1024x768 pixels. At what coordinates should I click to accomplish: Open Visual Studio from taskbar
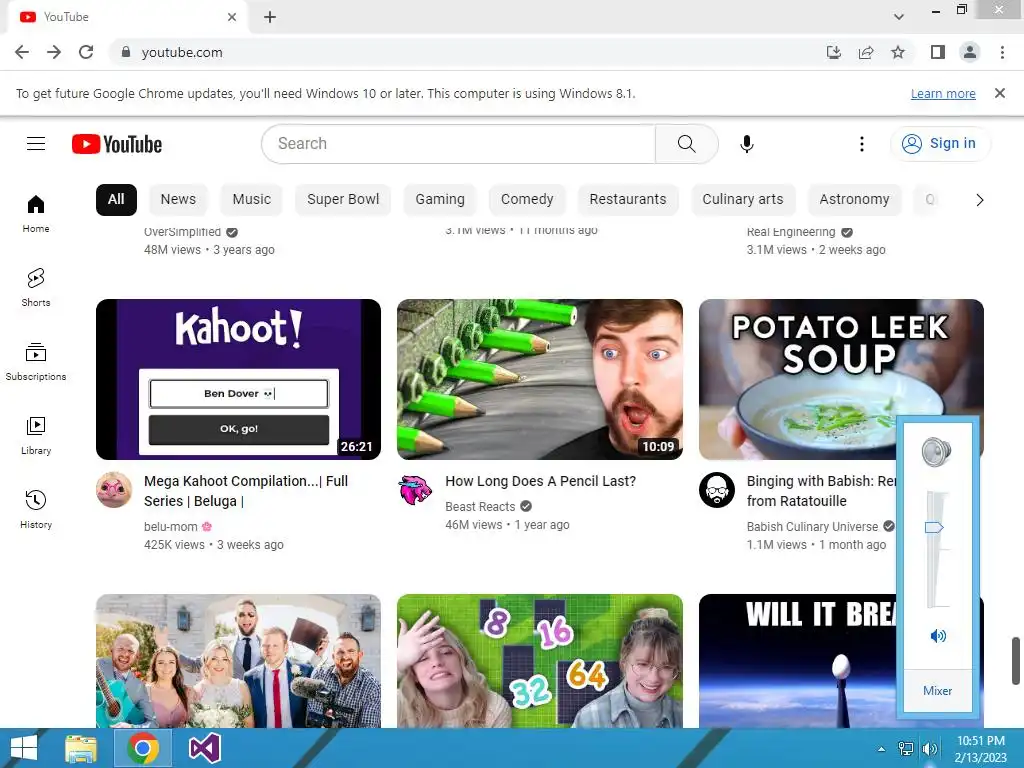(204, 748)
